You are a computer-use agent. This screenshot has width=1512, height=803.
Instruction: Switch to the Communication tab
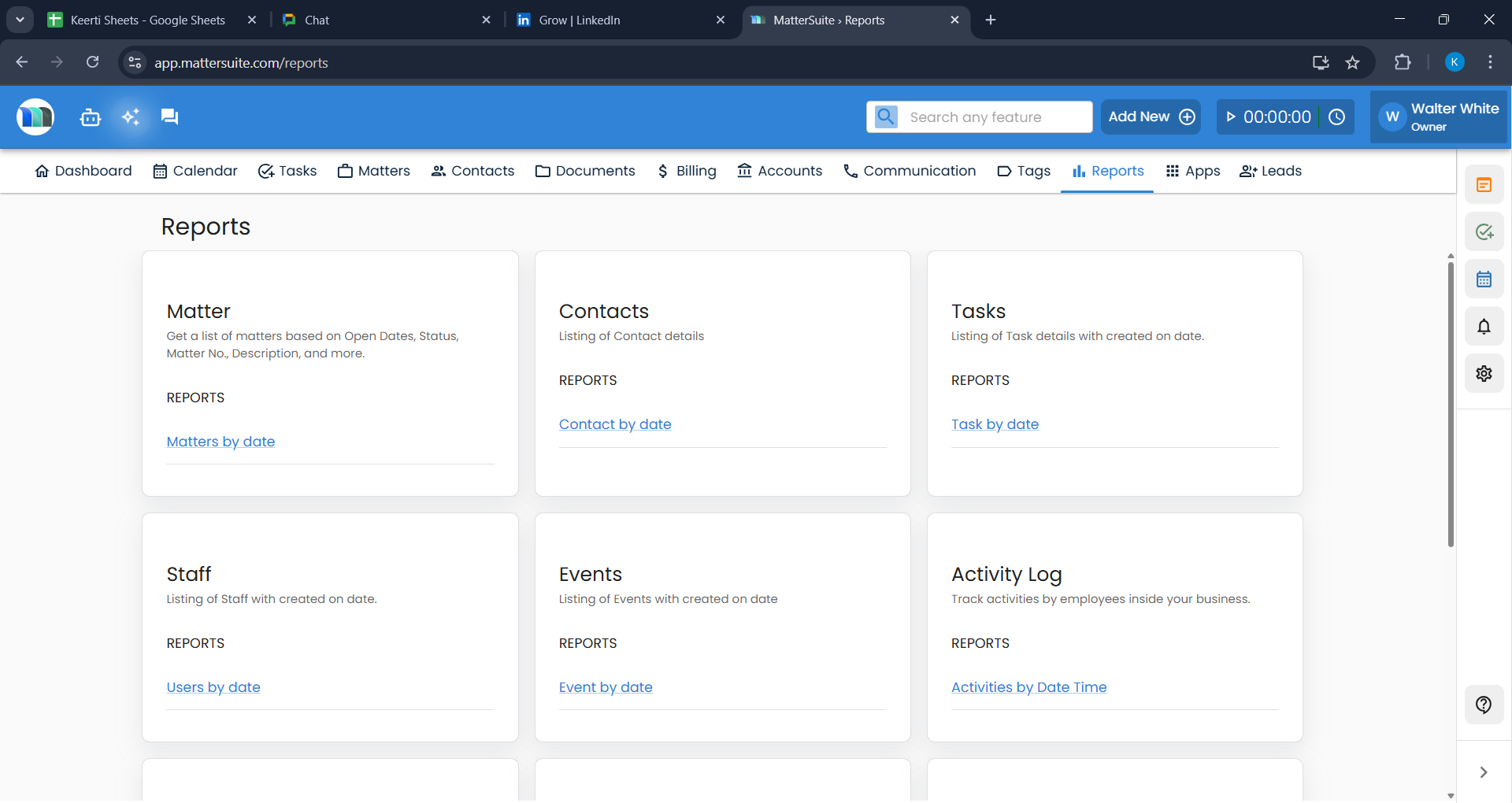(x=910, y=171)
